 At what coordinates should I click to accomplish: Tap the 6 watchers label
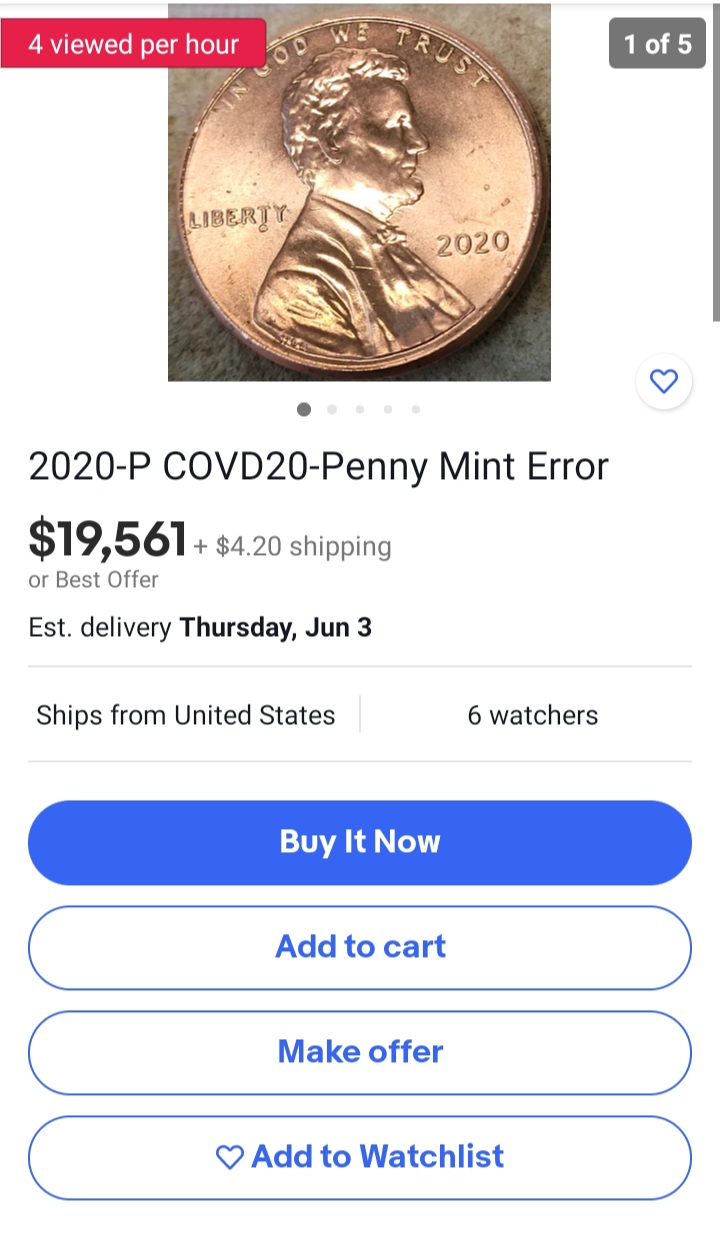pos(532,715)
